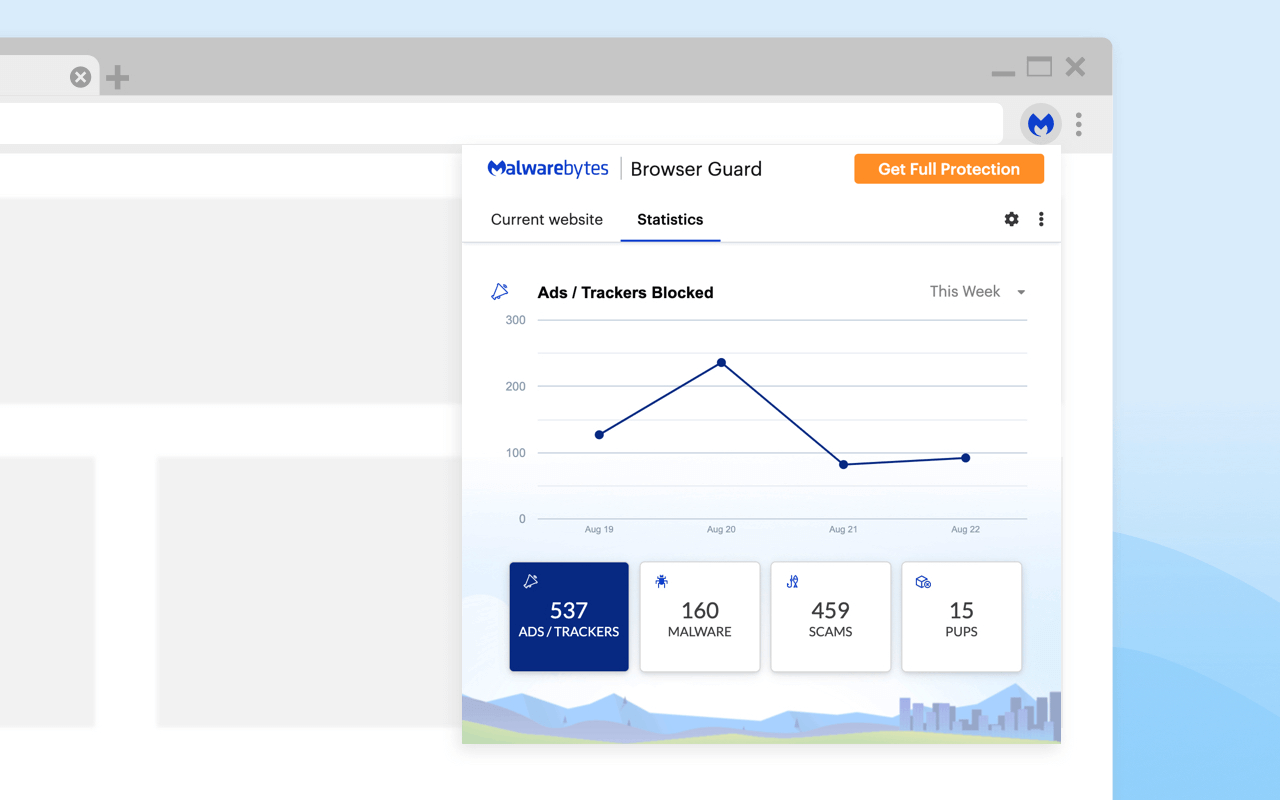
Task: Click the bug icon on Malware card
Action: click(661, 581)
